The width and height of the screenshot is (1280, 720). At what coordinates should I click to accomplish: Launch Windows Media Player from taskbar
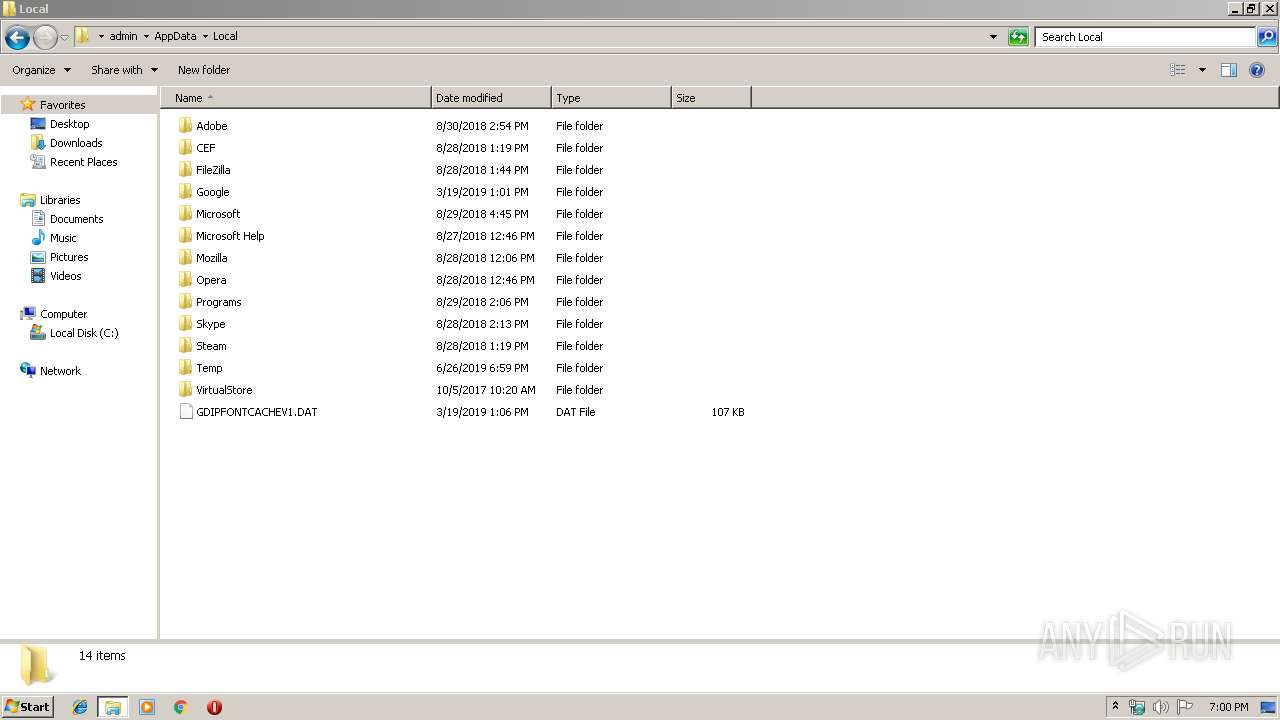[147, 707]
